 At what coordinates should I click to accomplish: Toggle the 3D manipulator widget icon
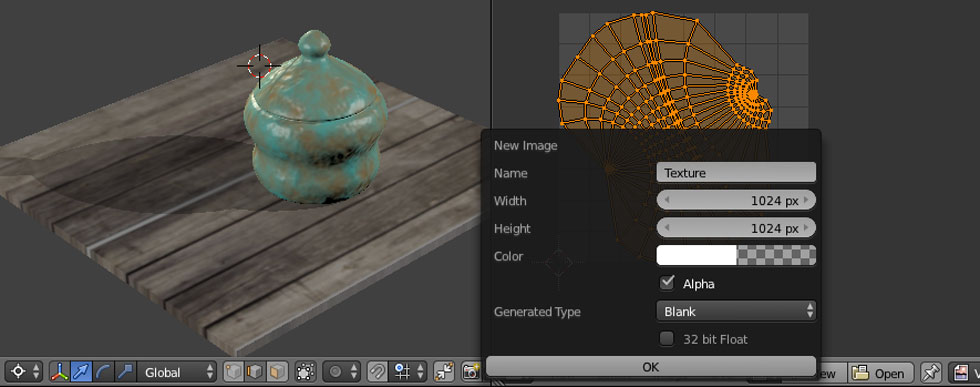click(x=59, y=372)
